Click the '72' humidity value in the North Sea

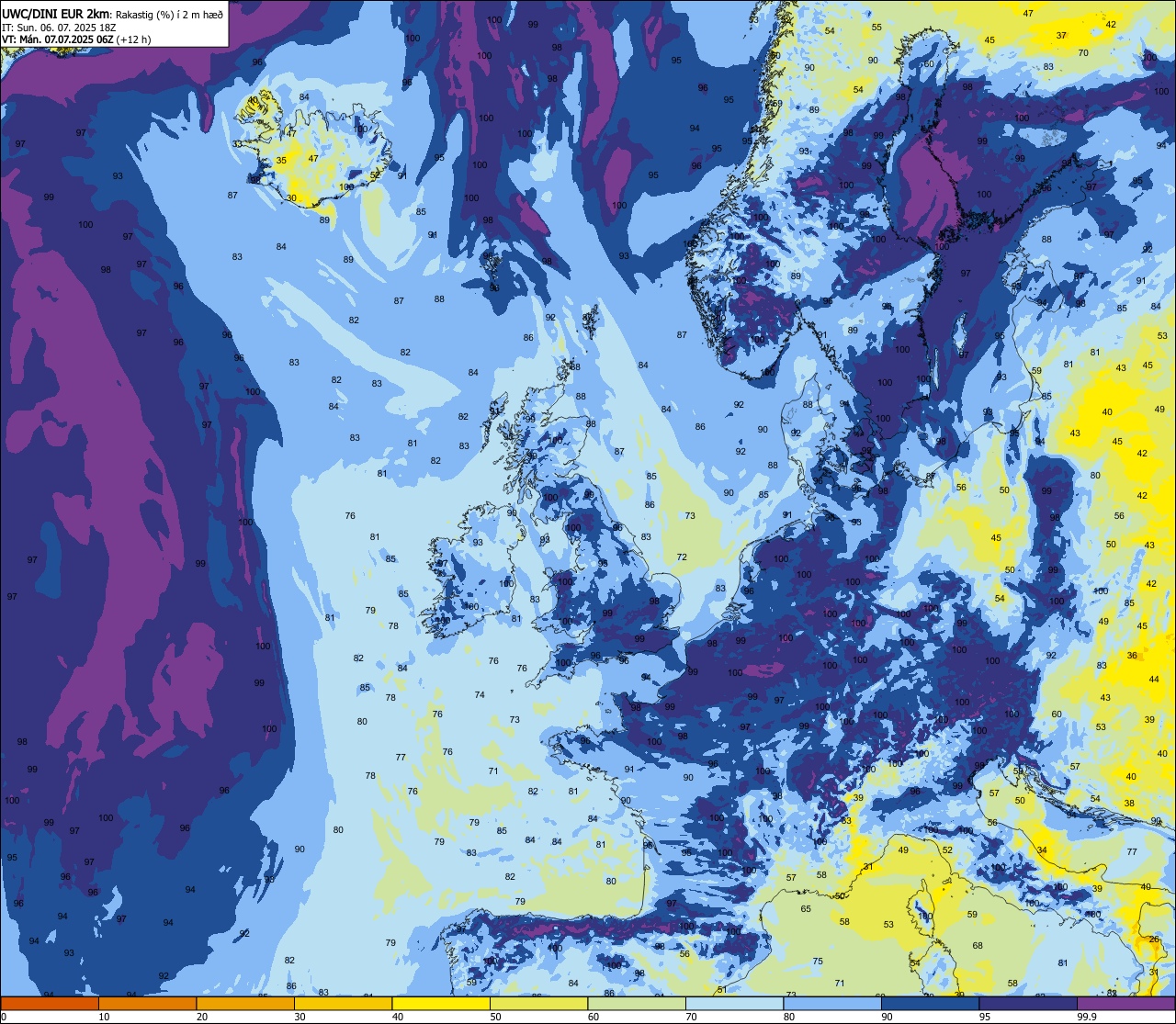682,557
